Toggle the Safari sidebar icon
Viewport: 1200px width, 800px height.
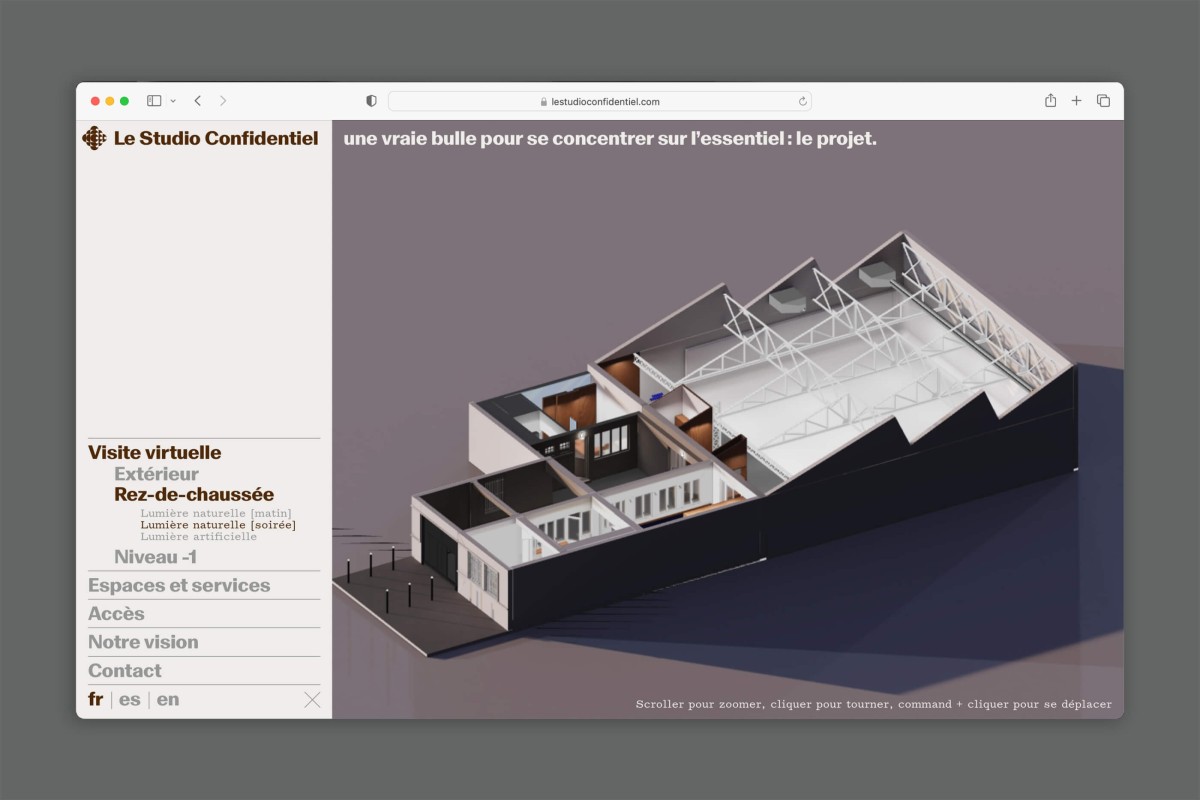pyautogui.click(x=154, y=100)
